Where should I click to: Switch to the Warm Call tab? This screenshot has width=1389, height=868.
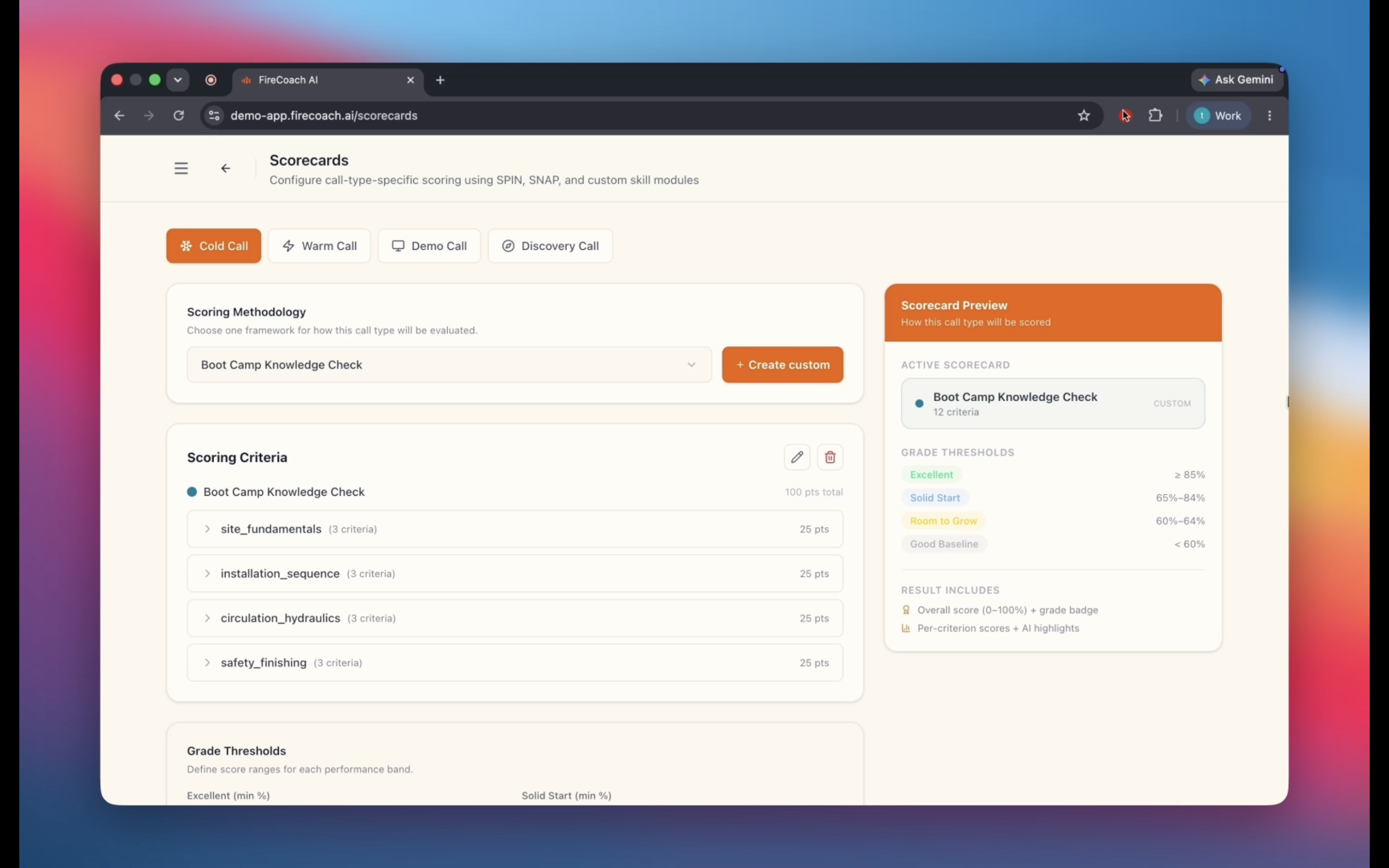(319, 246)
